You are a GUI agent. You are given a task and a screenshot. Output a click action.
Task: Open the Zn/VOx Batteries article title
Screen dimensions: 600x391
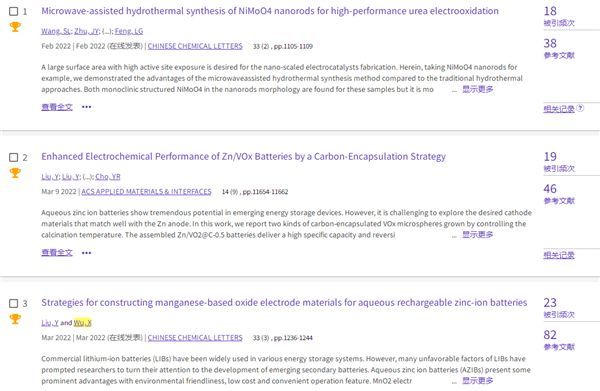(x=243, y=156)
